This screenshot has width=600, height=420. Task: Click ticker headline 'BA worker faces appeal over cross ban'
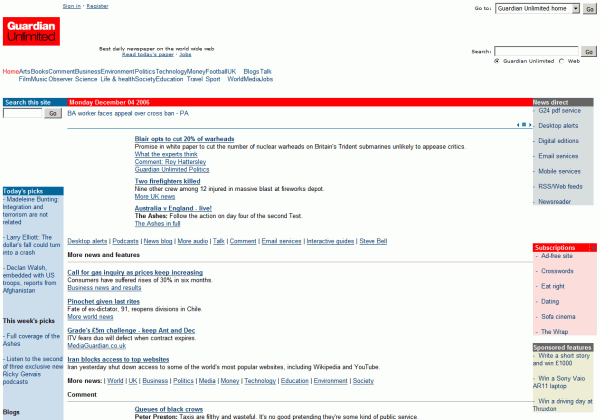point(128,114)
